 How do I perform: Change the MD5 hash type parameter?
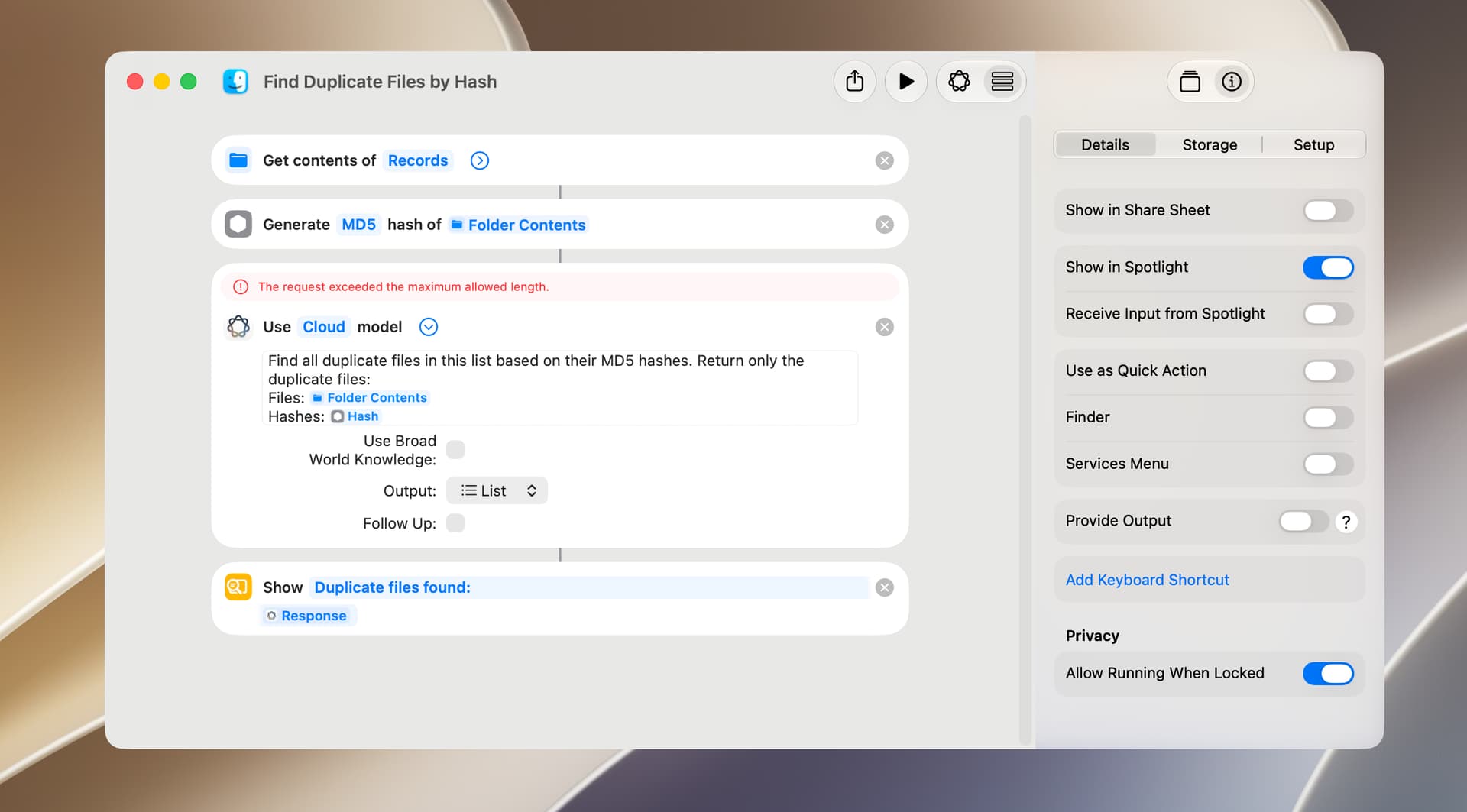pyautogui.click(x=358, y=225)
